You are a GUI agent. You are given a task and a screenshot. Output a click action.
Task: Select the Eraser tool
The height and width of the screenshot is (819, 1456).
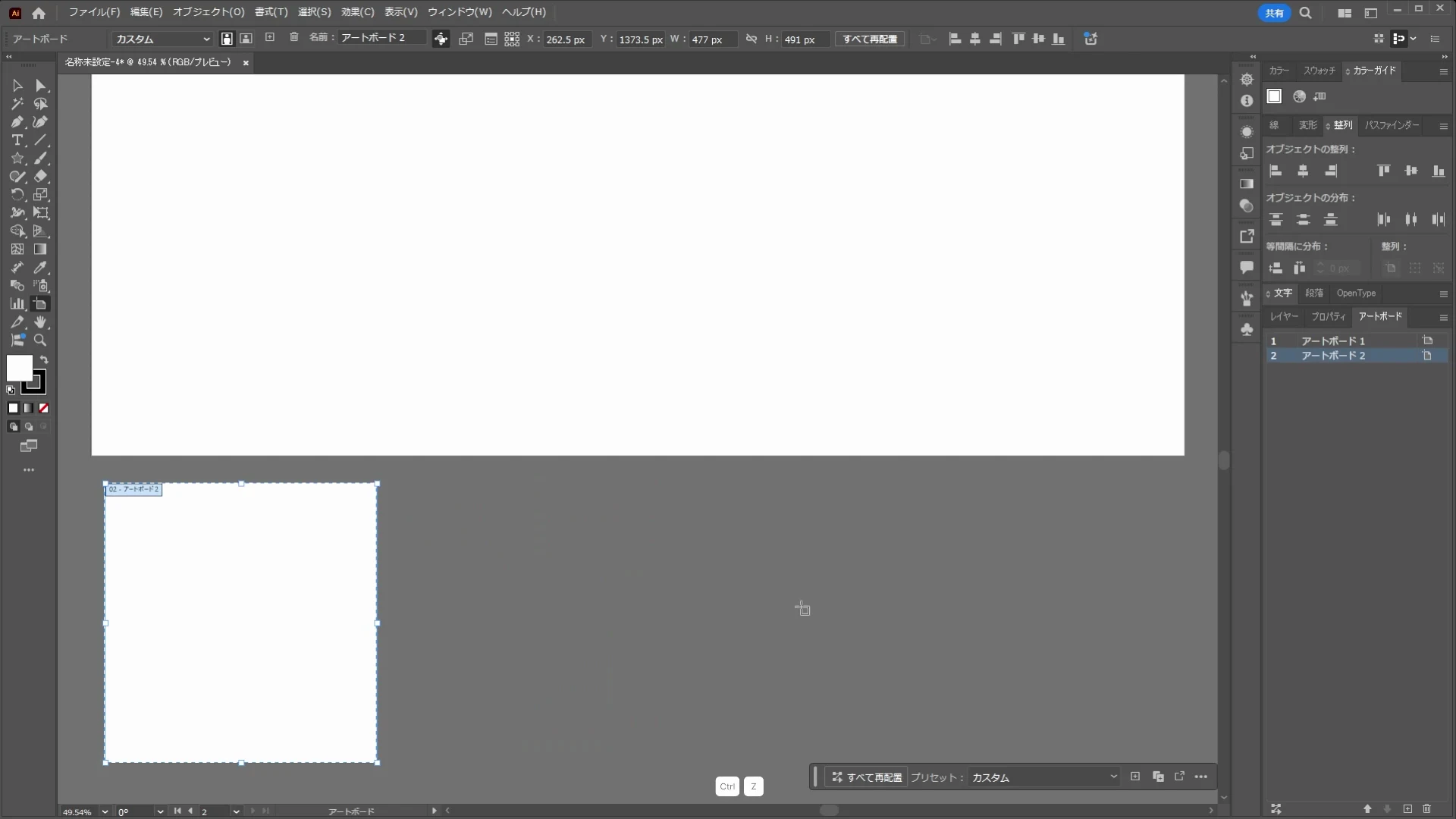(x=41, y=177)
